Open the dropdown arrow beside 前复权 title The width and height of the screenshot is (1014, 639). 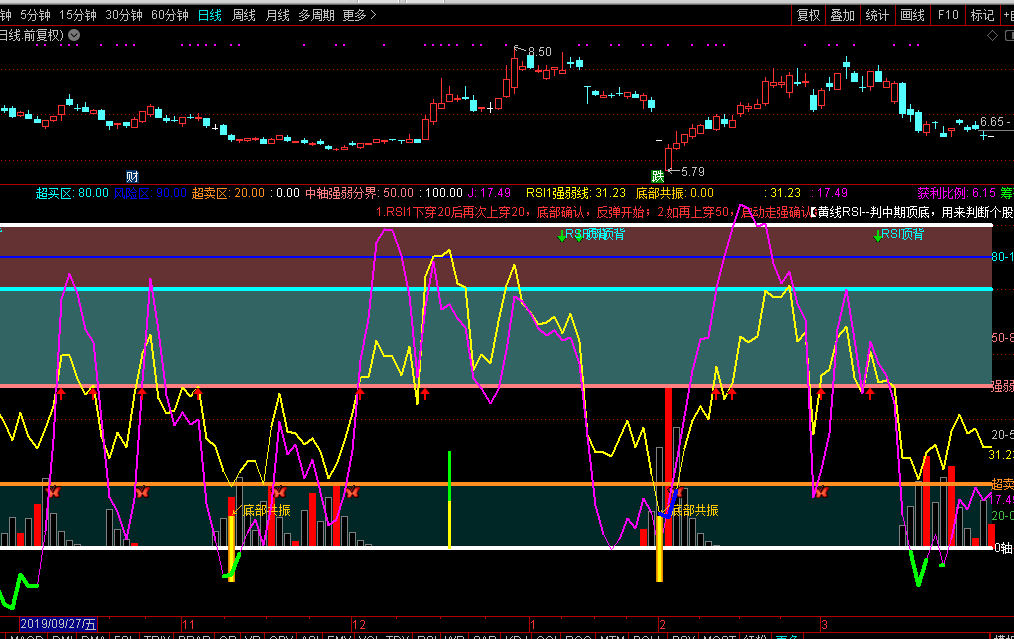[x=74, y=35]
